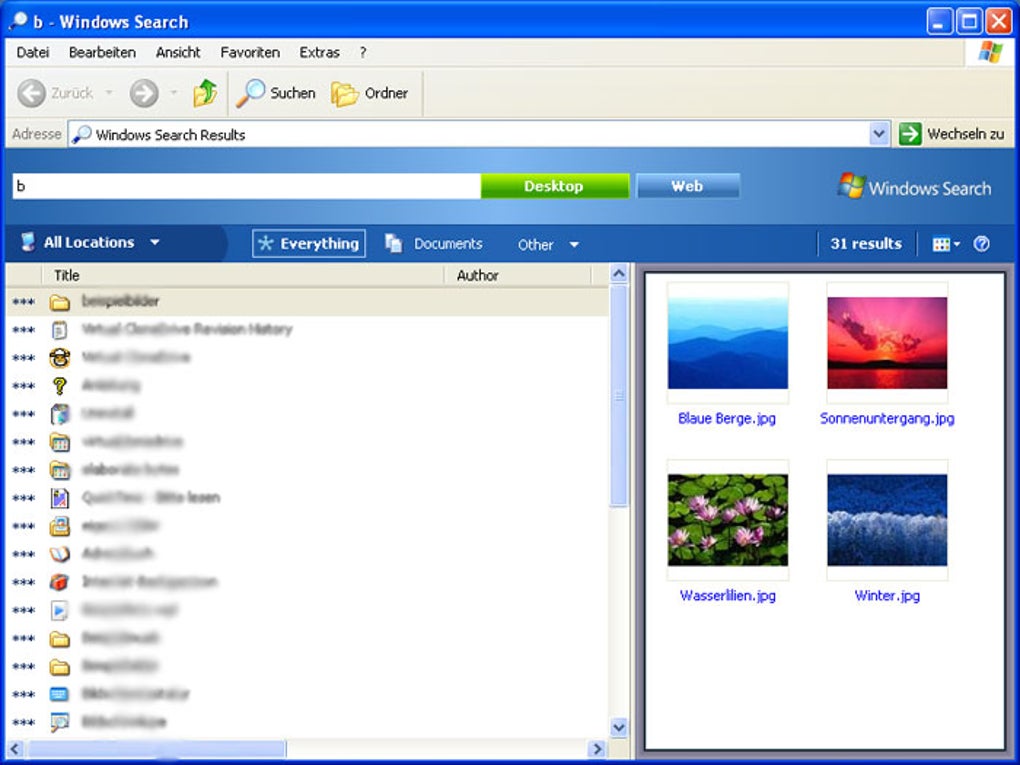Sort results by the Author column
This screenshot has width=1020, height=765.
point(518,275)
